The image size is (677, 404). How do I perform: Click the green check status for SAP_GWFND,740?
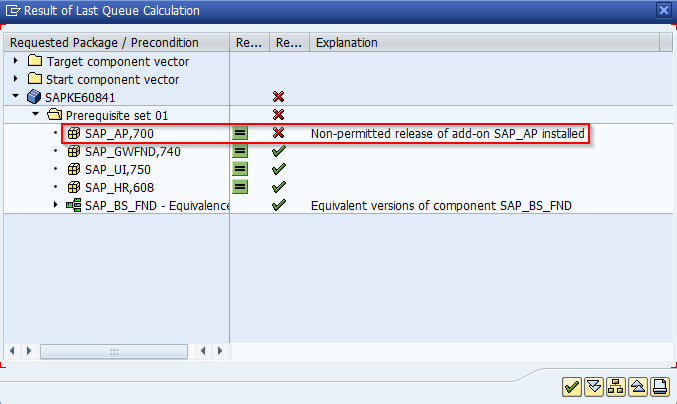[x=279, y=151]
